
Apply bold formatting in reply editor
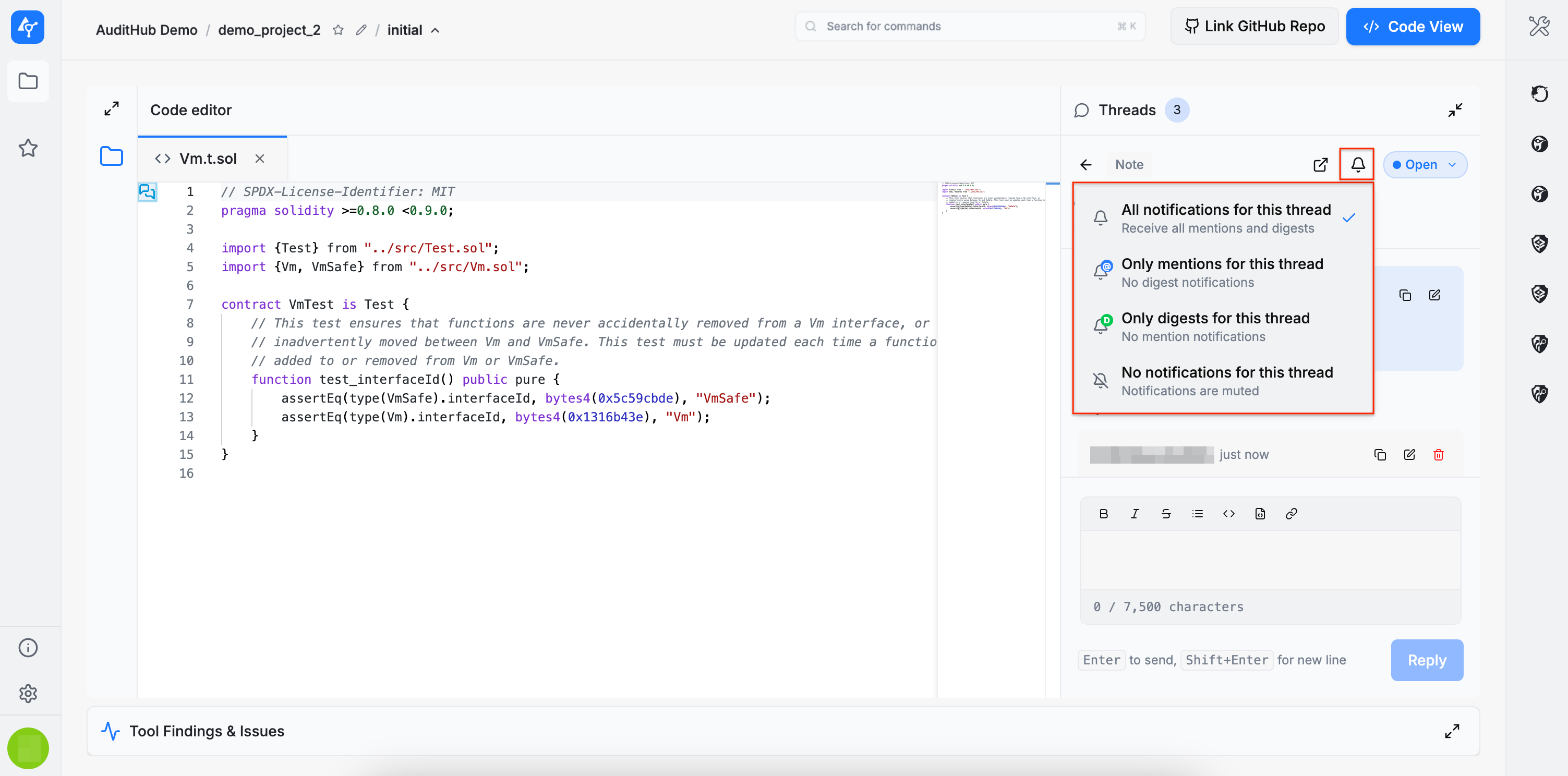click(x=1103, y=514)
